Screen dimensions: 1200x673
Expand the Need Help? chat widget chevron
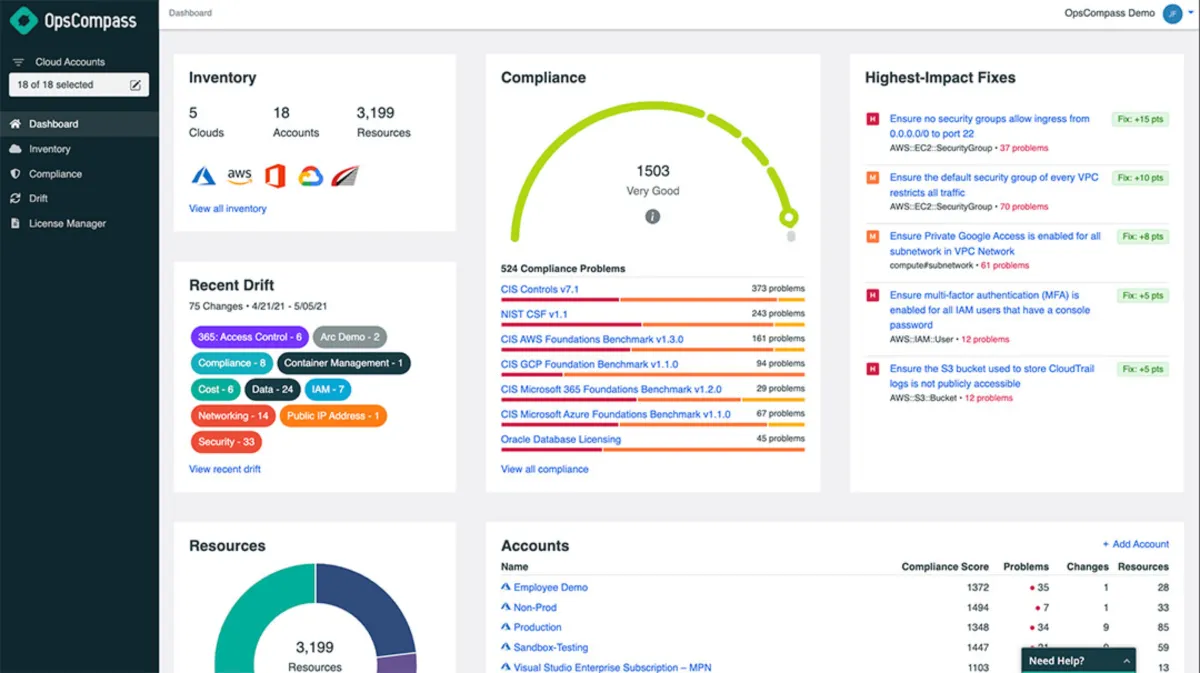(x=1126, y=661)
